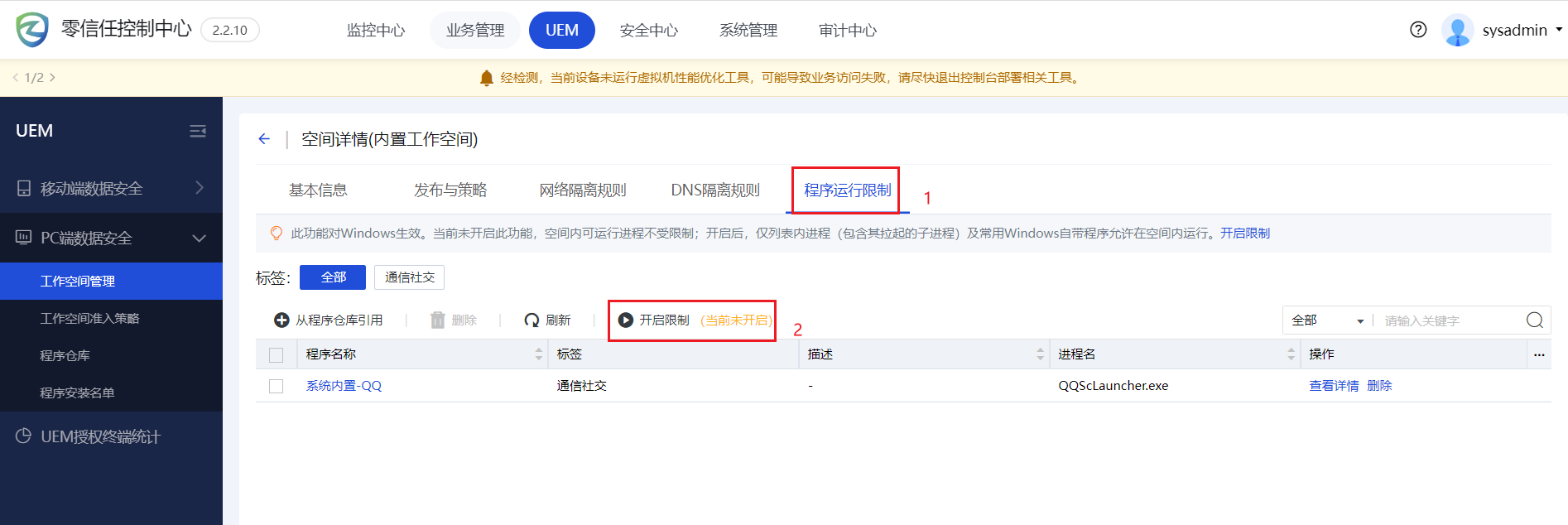Viewport: 1568px width, 525px height.
Task: Select the 系统内置-QQ row checkbox
Action: coord(277,386)
